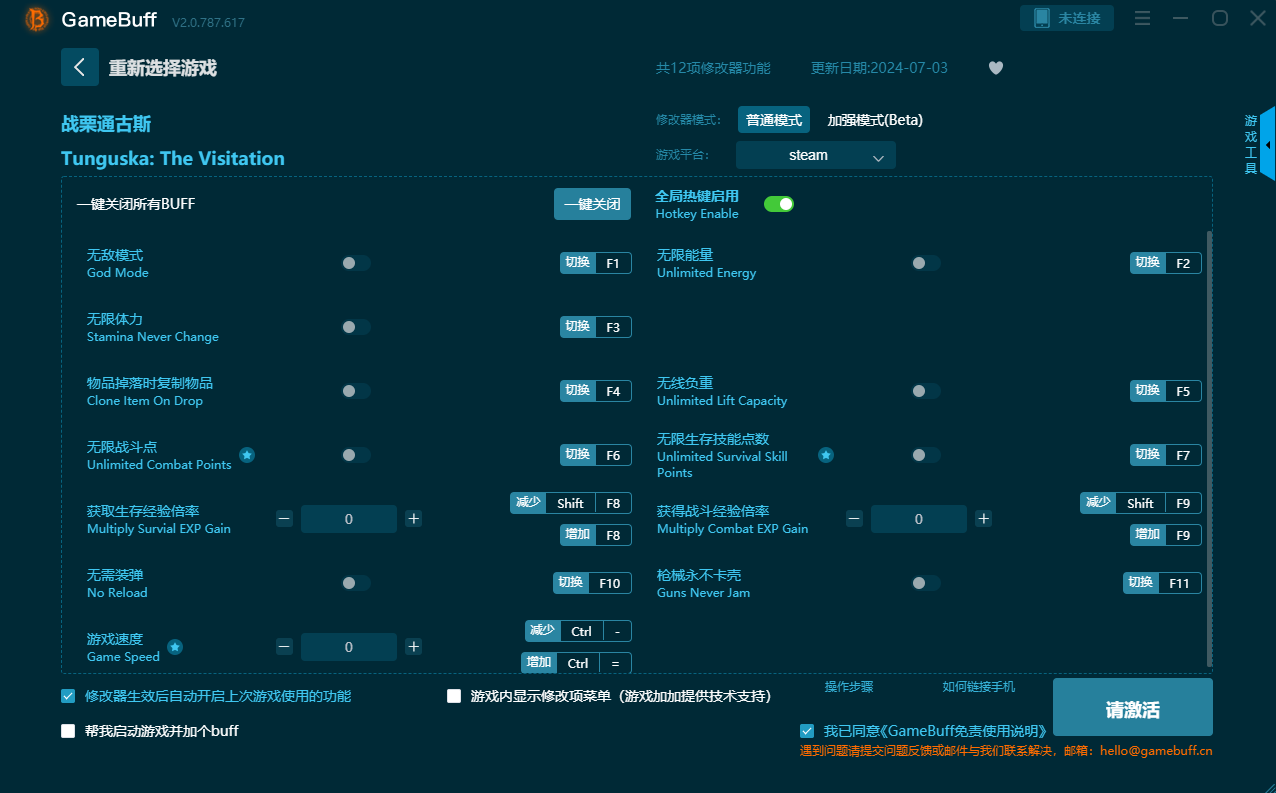
Task: Click the 更新日期:2024-07-03 text
Action: pos(879,68)
